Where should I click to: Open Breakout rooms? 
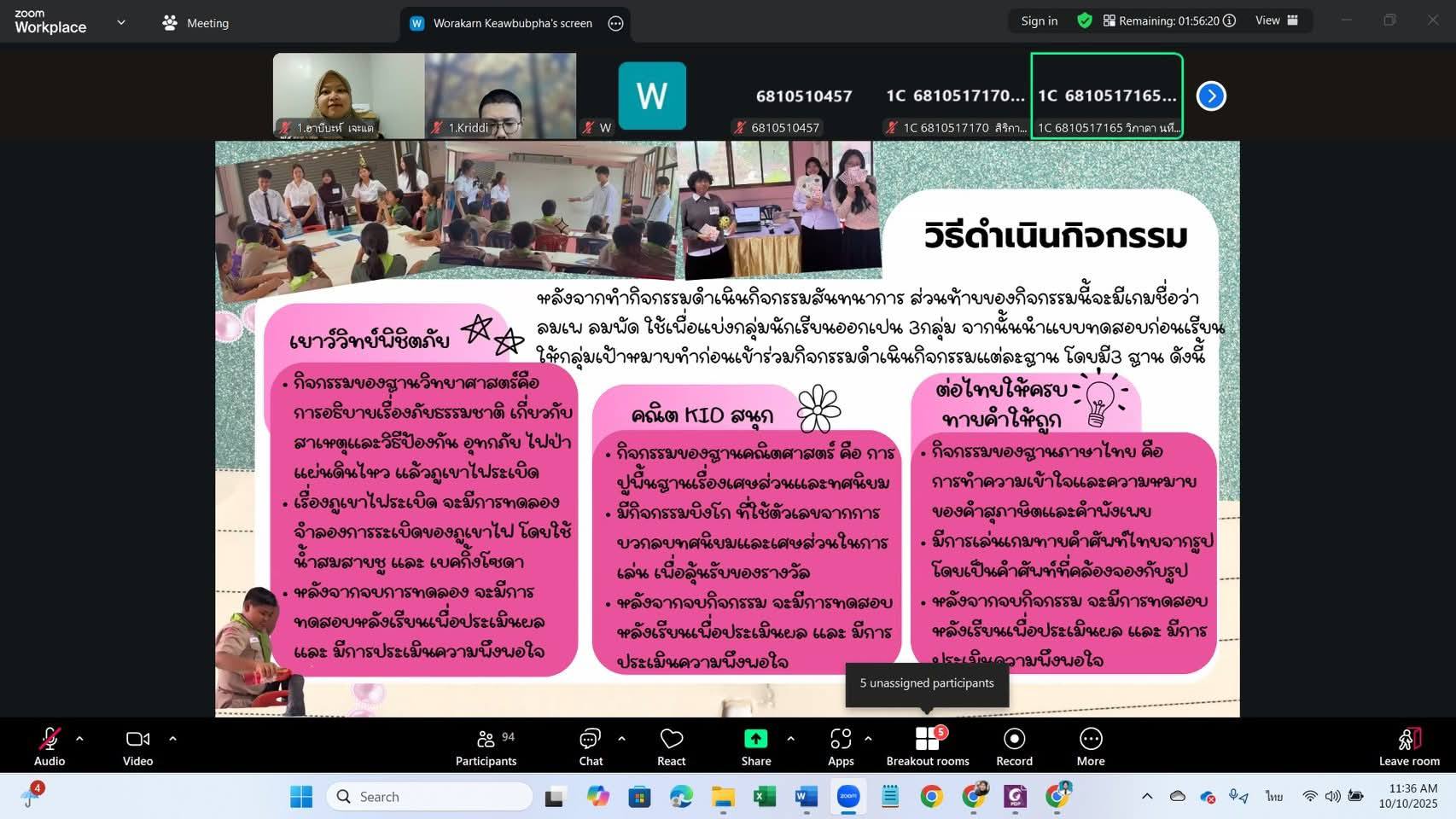[927, 746]
